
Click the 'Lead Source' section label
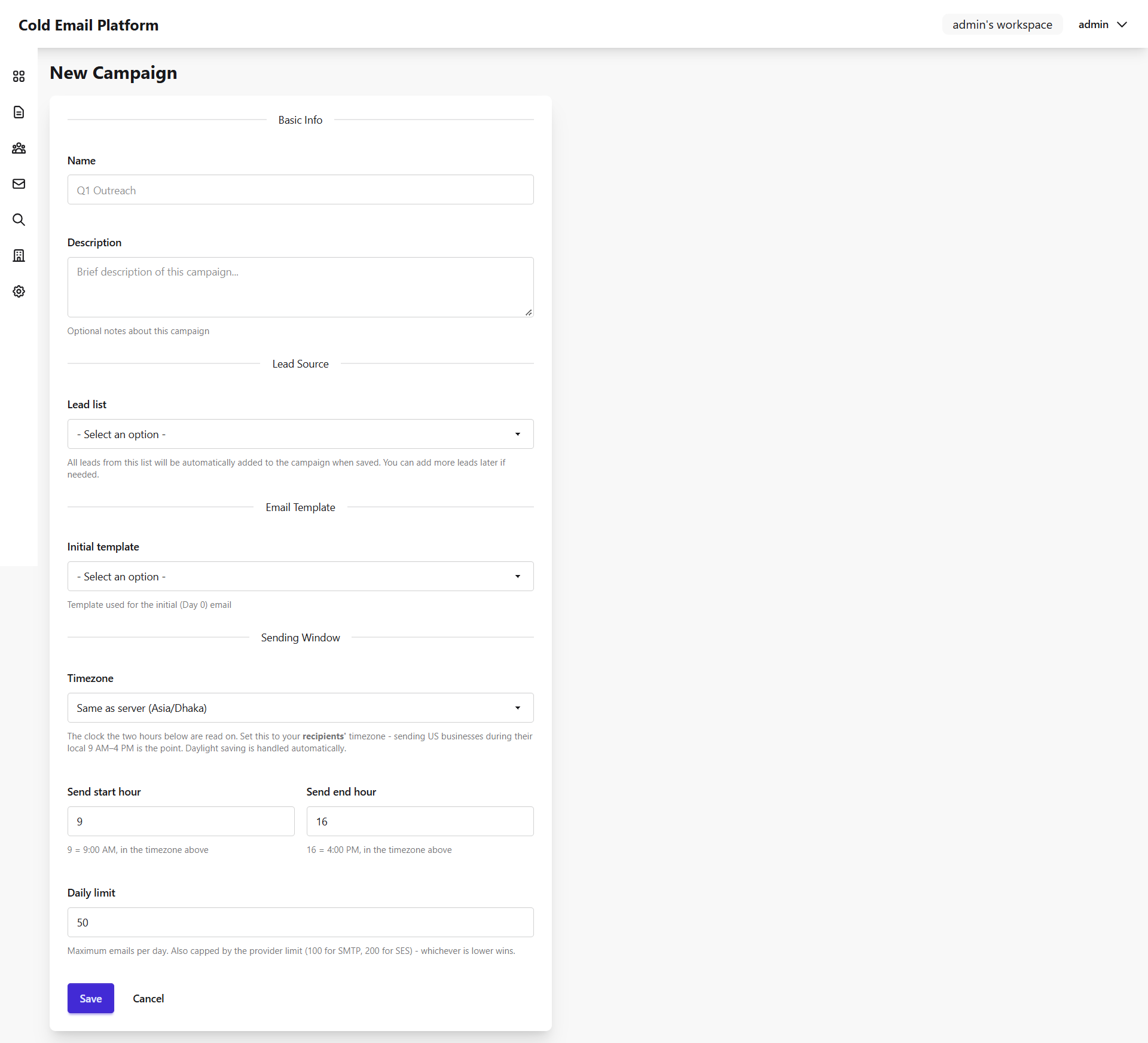(300, 364)
